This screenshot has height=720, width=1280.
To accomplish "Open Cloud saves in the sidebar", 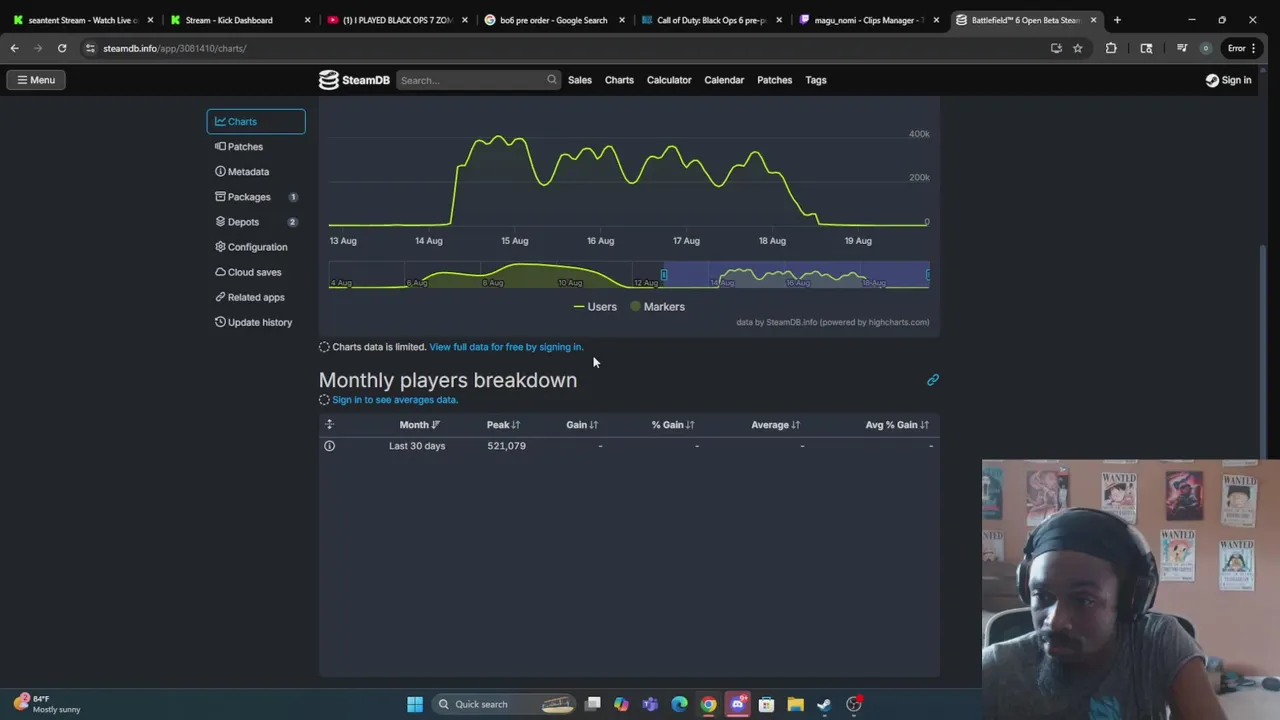I will [255, 272].
